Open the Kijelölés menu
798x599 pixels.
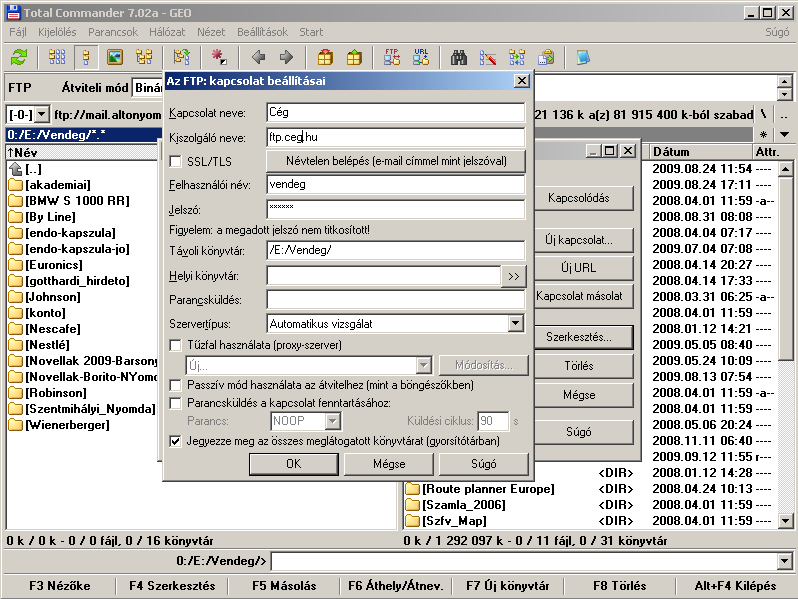tap(57, 32)
